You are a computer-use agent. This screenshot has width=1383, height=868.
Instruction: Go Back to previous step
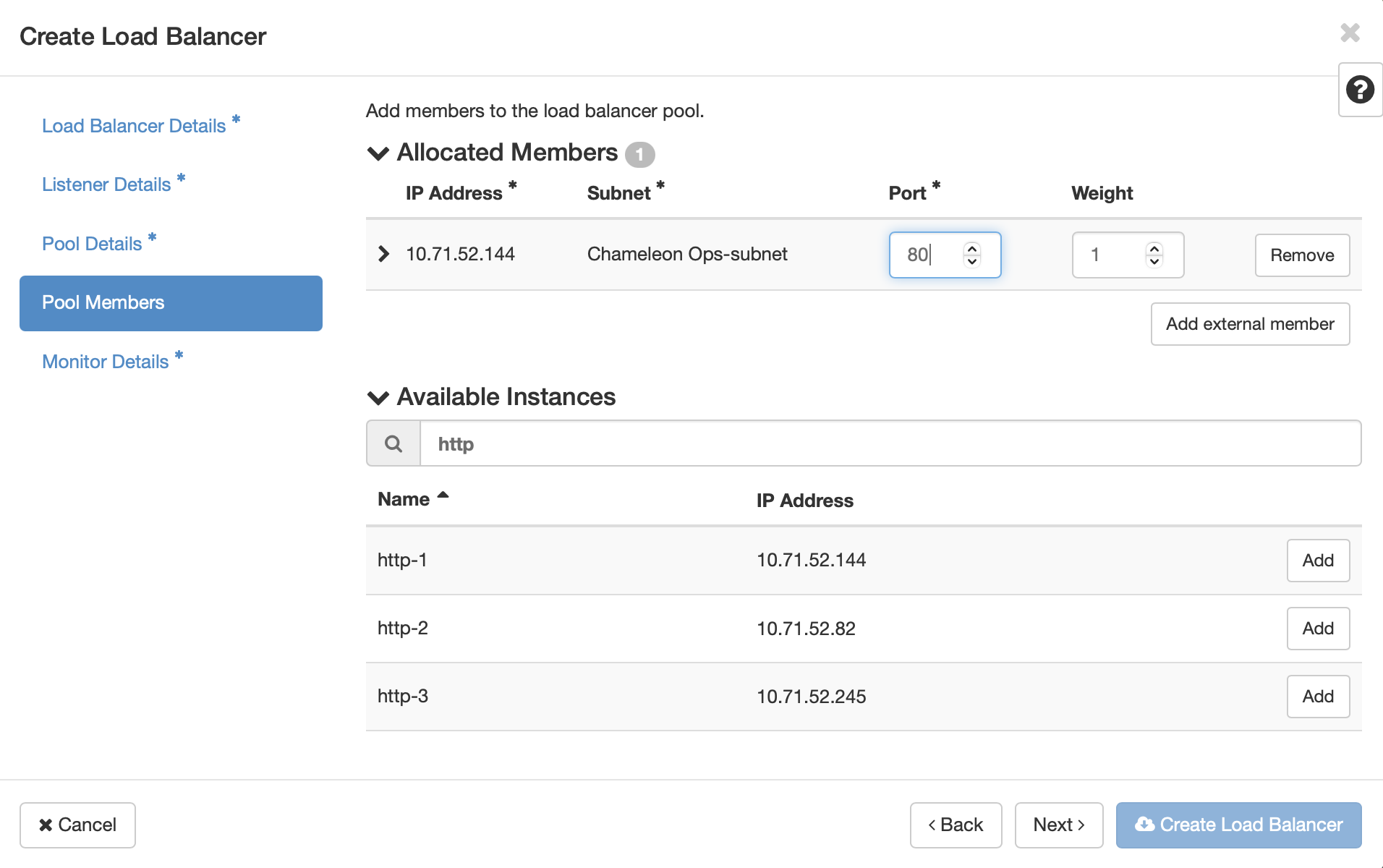[x=956, y=825]
